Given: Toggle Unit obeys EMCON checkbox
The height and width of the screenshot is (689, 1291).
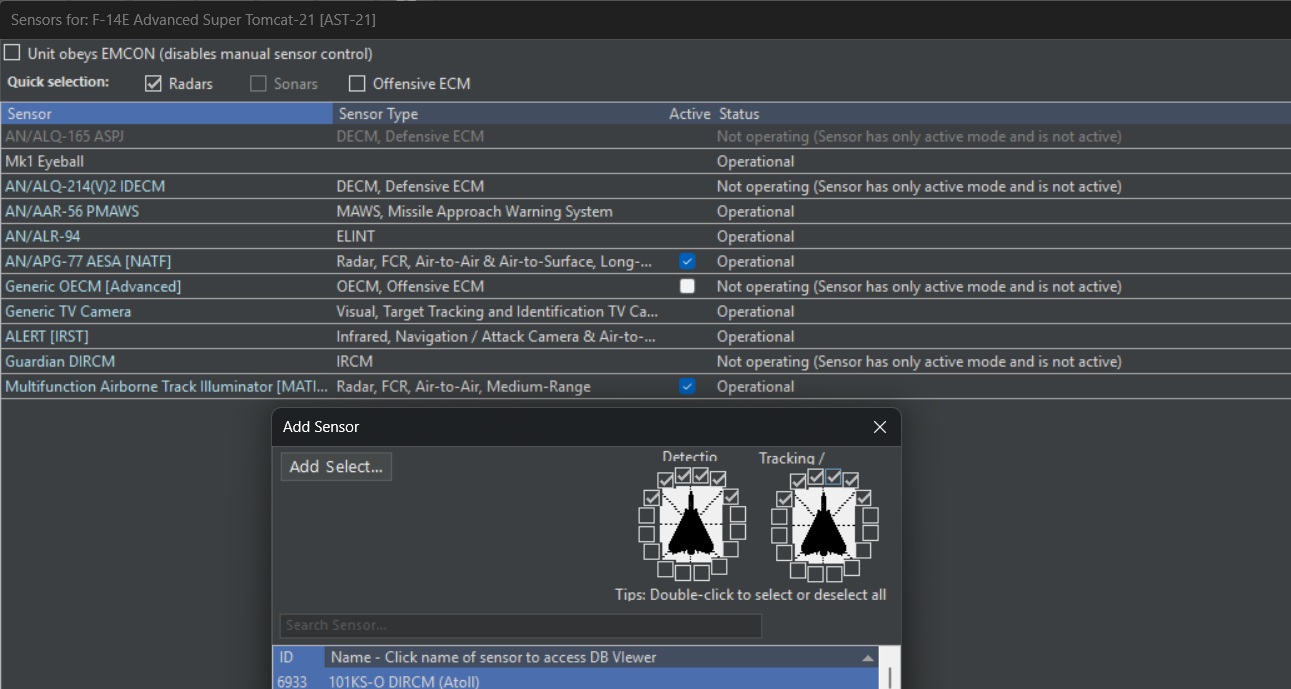Looking at the screenshot, I should pyautogui.click(x=12, y=53).
